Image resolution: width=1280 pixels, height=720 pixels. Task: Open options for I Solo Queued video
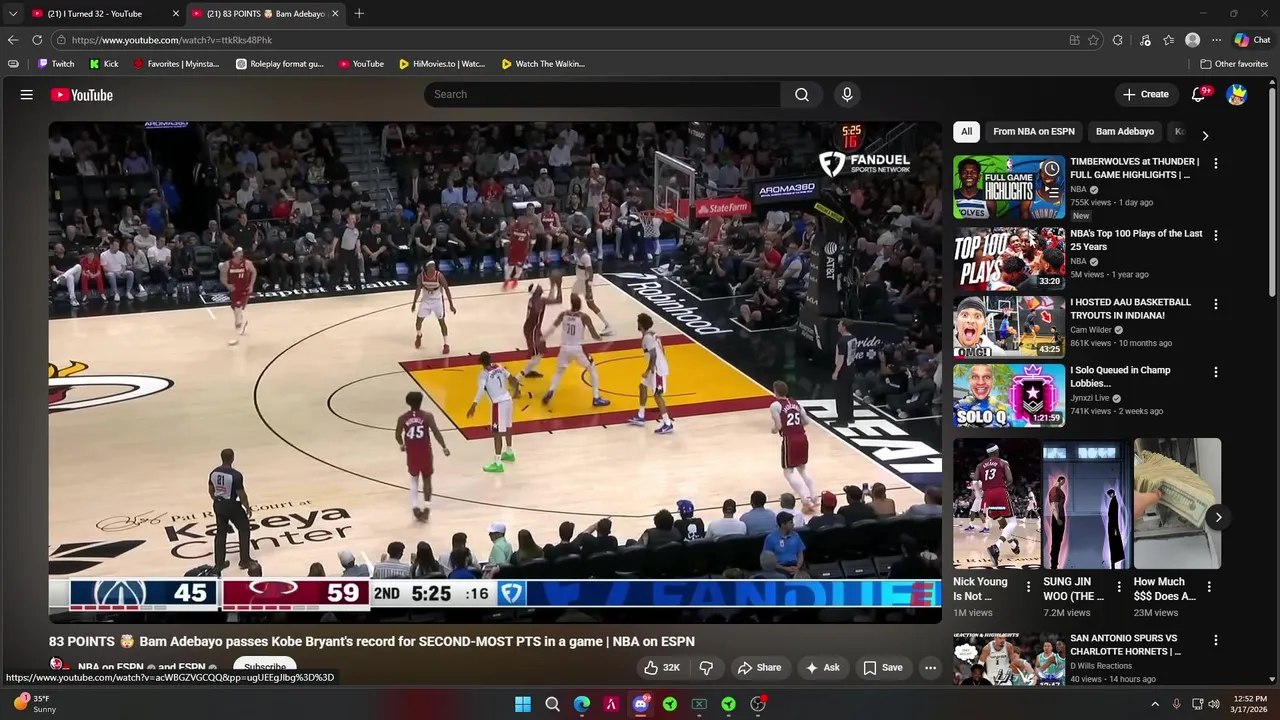pos(1216,372)
